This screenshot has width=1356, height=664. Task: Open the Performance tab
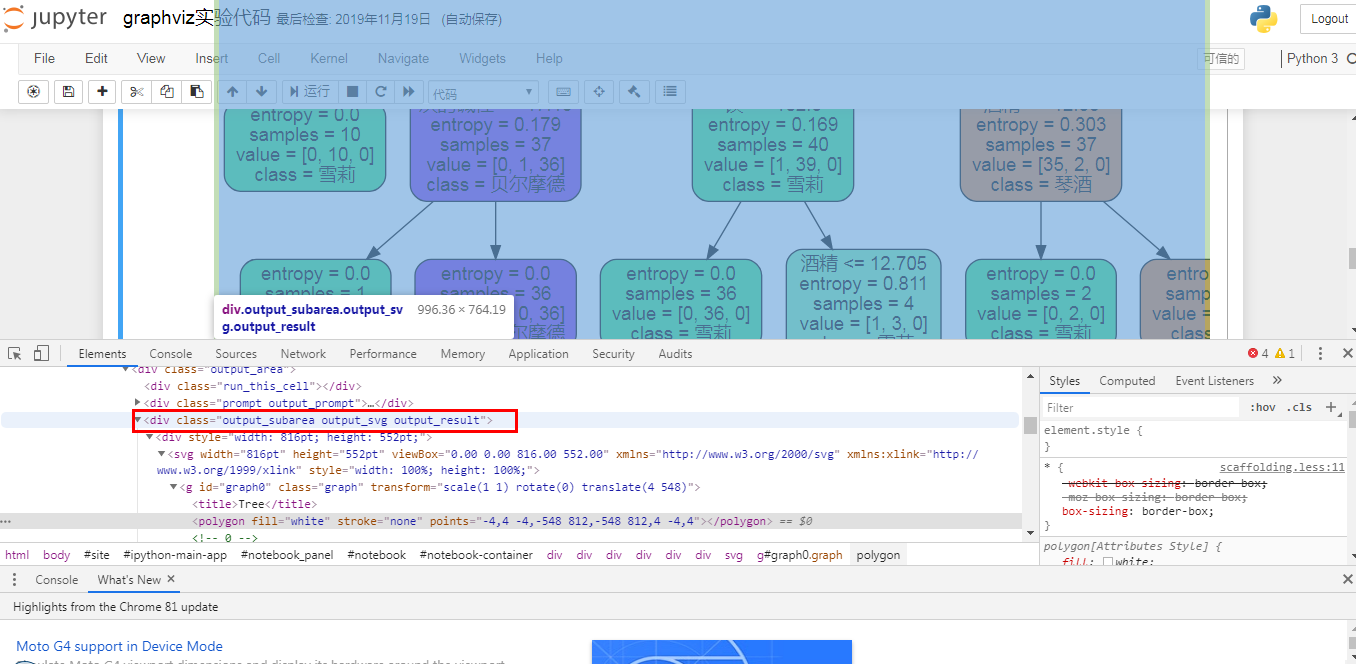pyautogui.click(x=383, y=353)
